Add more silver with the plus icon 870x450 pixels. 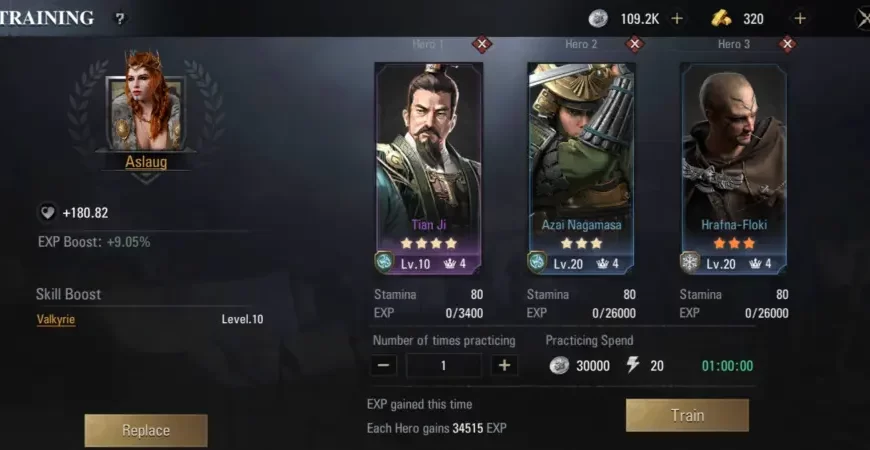click(x=677, y=19)
